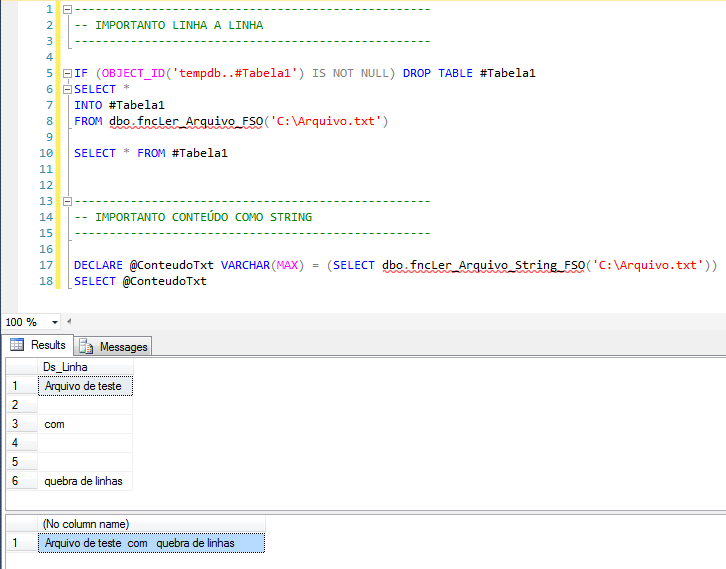Screen dimensions: 726x569
Task: Select the 'Arquivo de teste' cell in row 1
Action: 86,386
